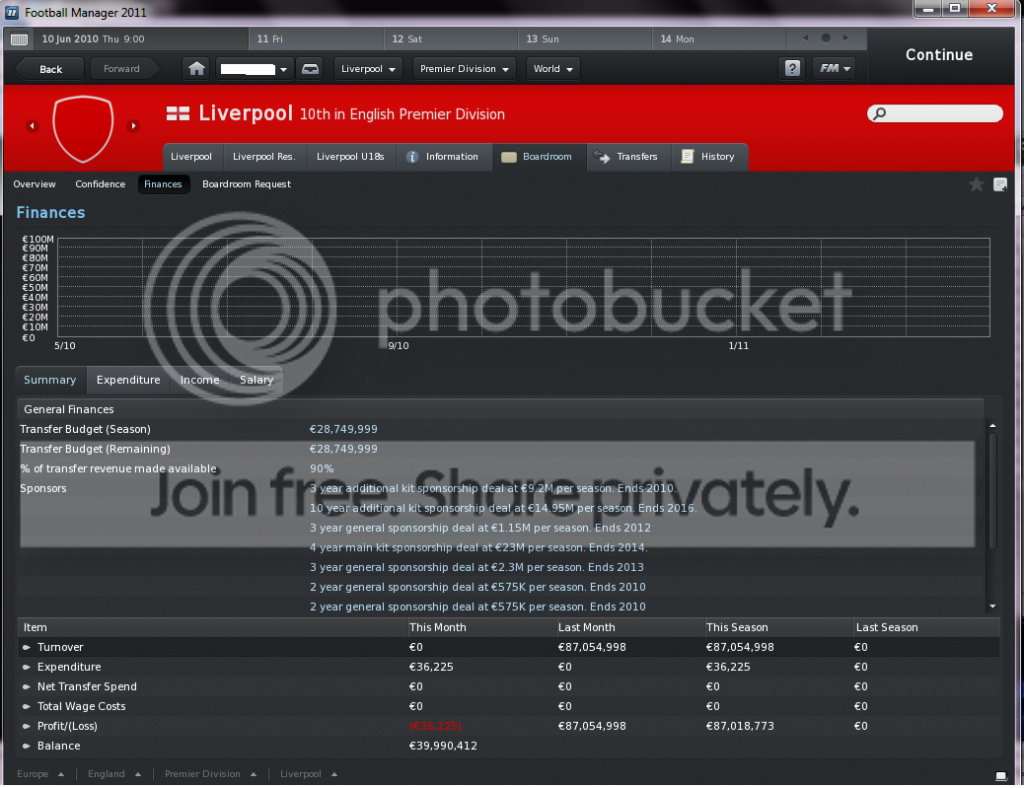This screenshot has height=788, width=1024.
Task: Expand the Expenditure row in the table
Action: coord(27,667)
